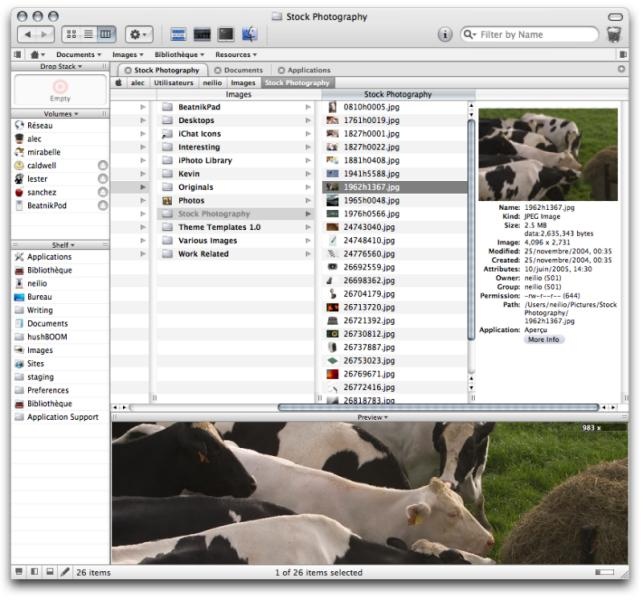Open the Action gear menu
Image resolution: width=643 pixels, height=600 pixels.
point(139,35)
